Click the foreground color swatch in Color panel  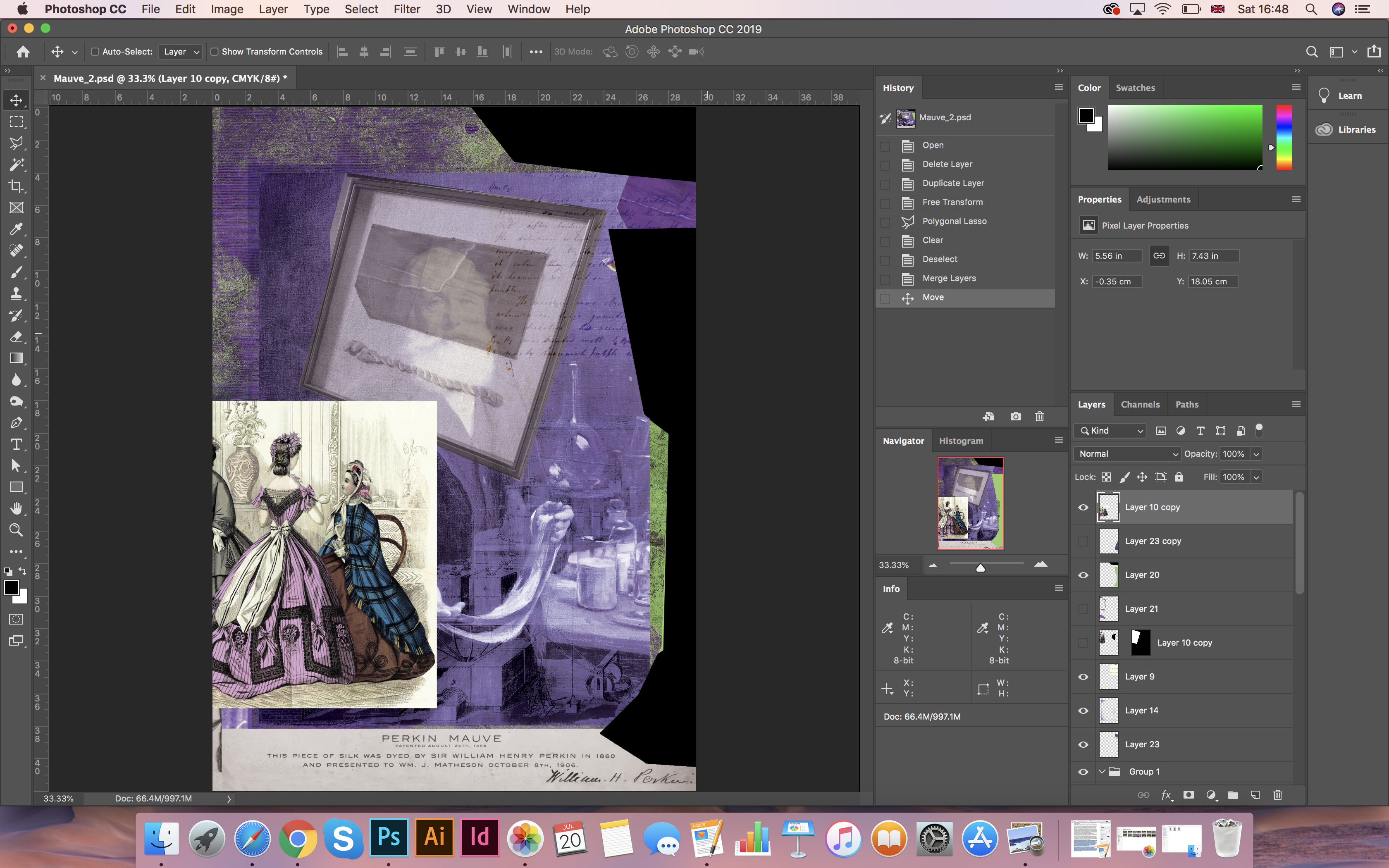1086,115
